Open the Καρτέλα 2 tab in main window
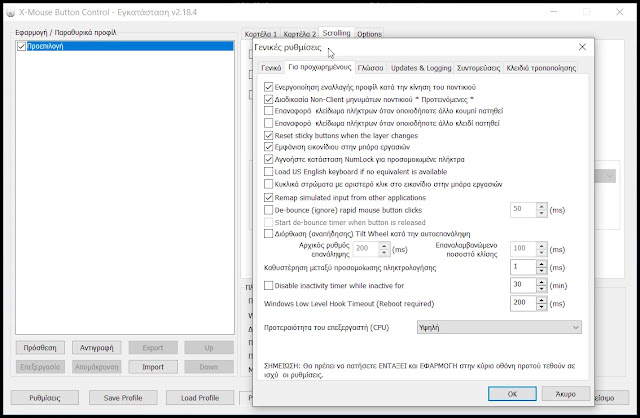The image size is (640, 418). [300, 34]
